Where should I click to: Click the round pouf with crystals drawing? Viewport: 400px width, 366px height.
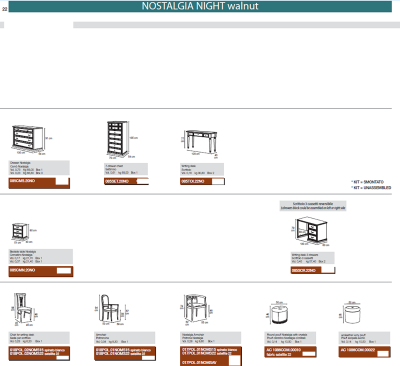click(x=278, y=314)
